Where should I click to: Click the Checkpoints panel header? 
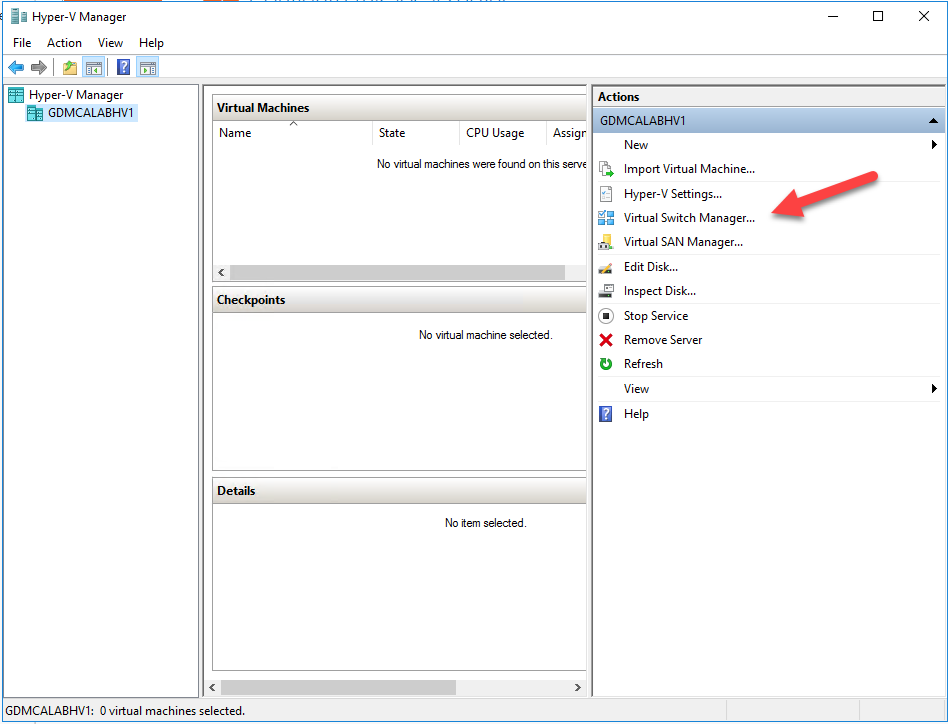399,300
